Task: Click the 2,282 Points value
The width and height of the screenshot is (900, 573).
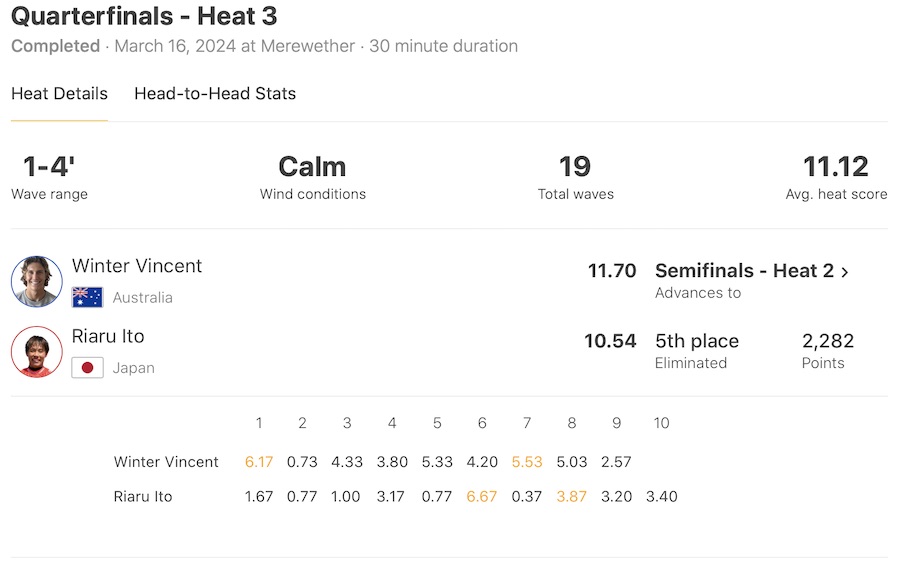Action: coord(828,341)
